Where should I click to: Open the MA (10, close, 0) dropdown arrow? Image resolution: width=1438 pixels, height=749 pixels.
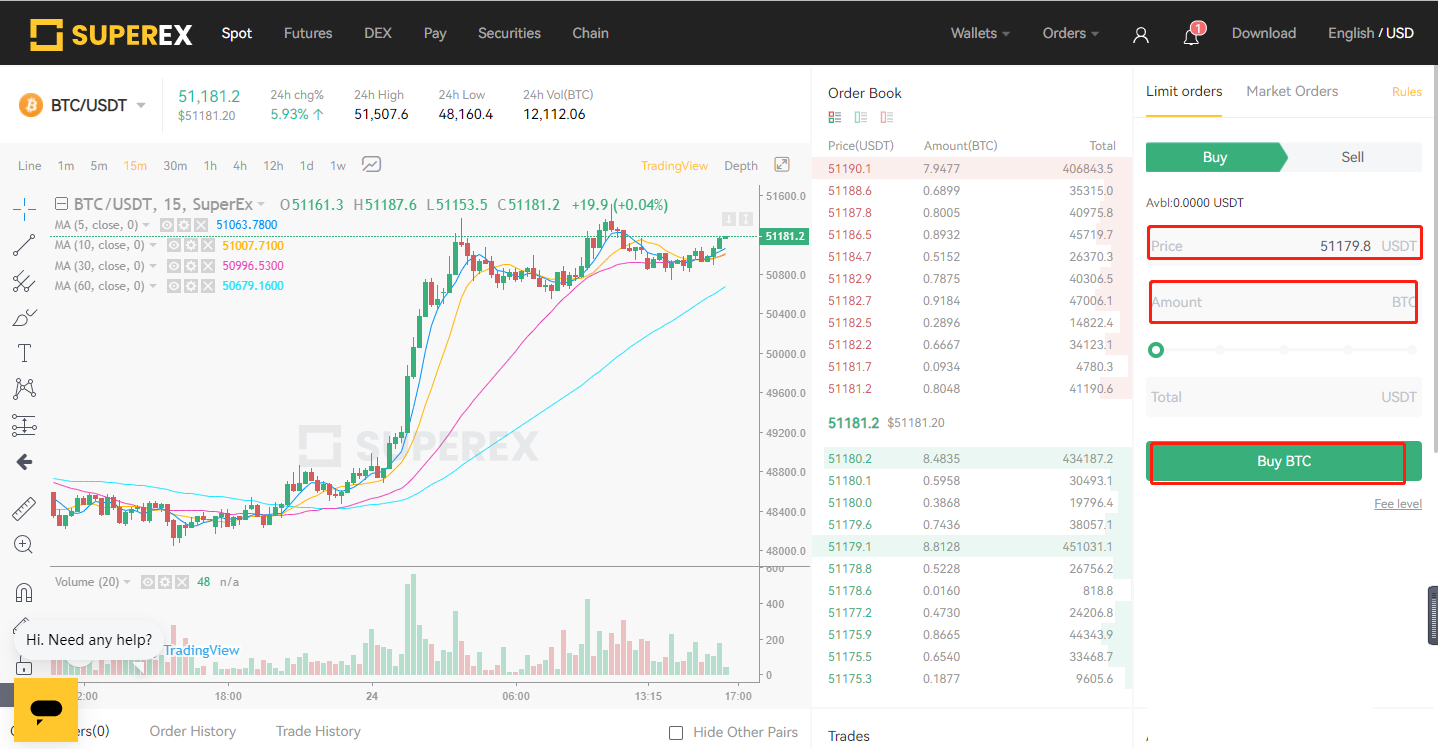point(152,246)
